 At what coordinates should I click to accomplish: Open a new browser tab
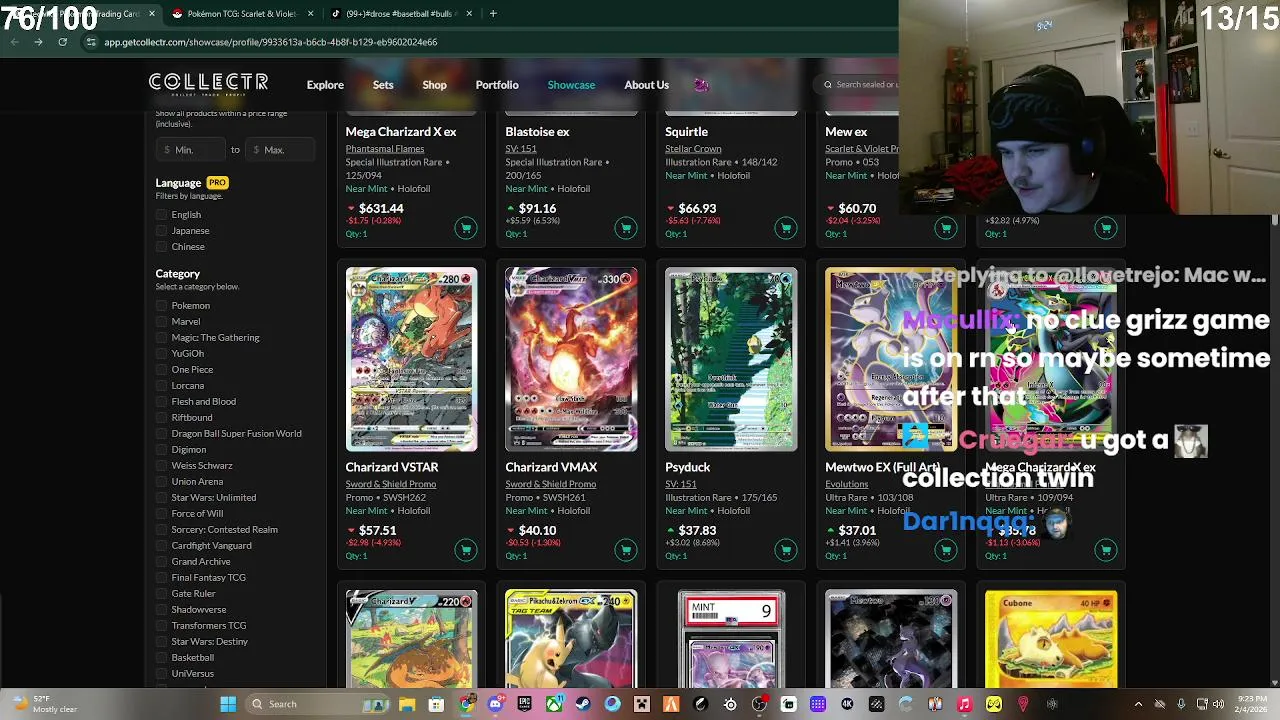(493, 13)
